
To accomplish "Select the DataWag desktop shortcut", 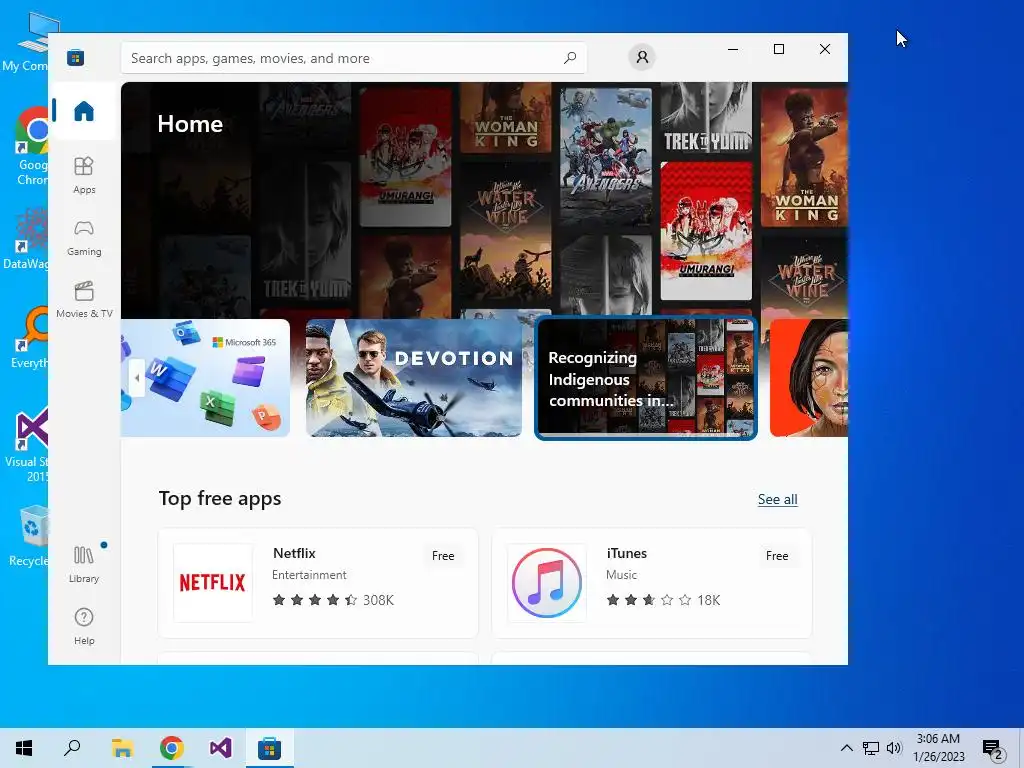I will pyautogui.click(x=25, y=239).
